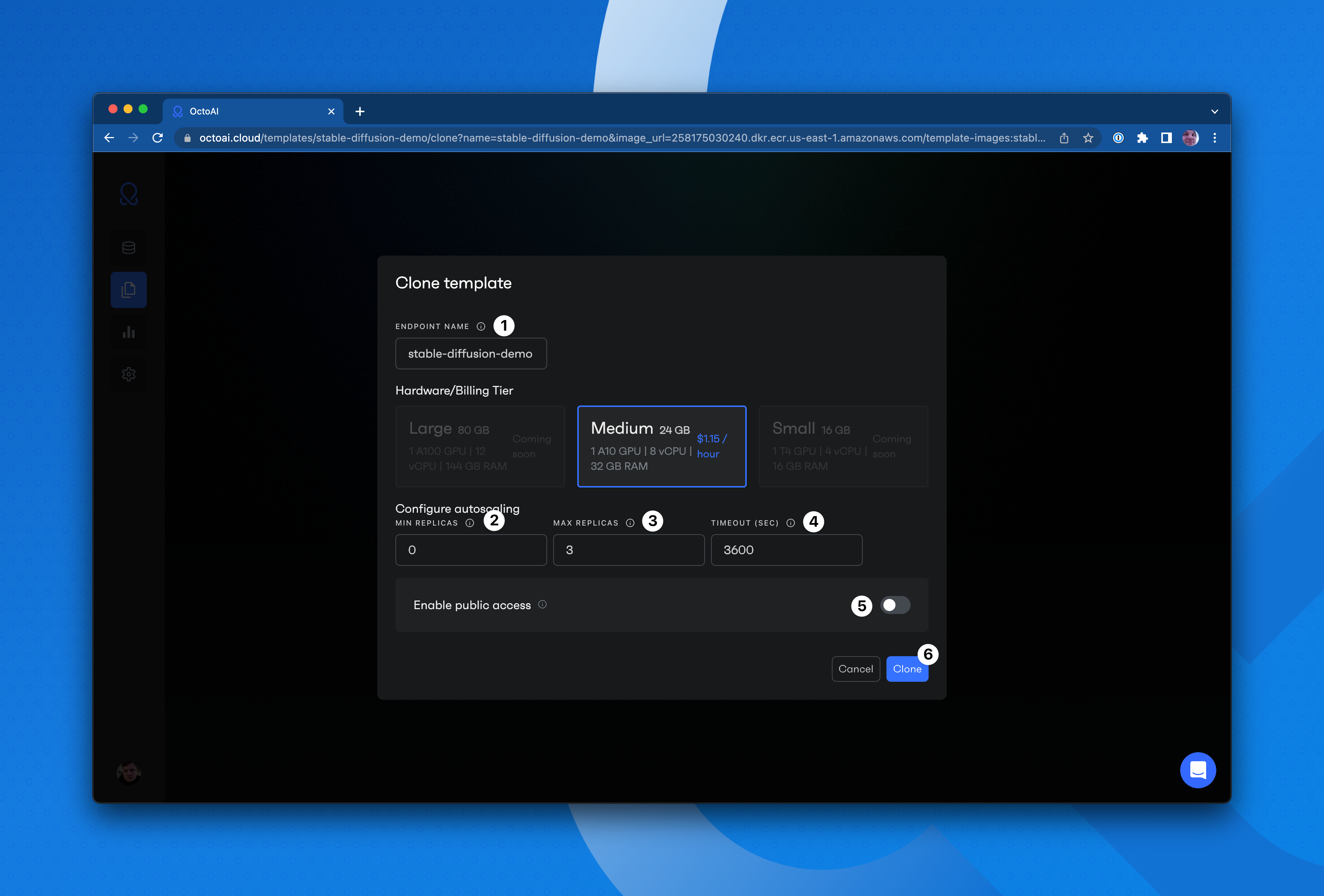Click the info icon beside Endpoint Name
Viewport: 1324px width, 896px height.
[x=481, y=326]
